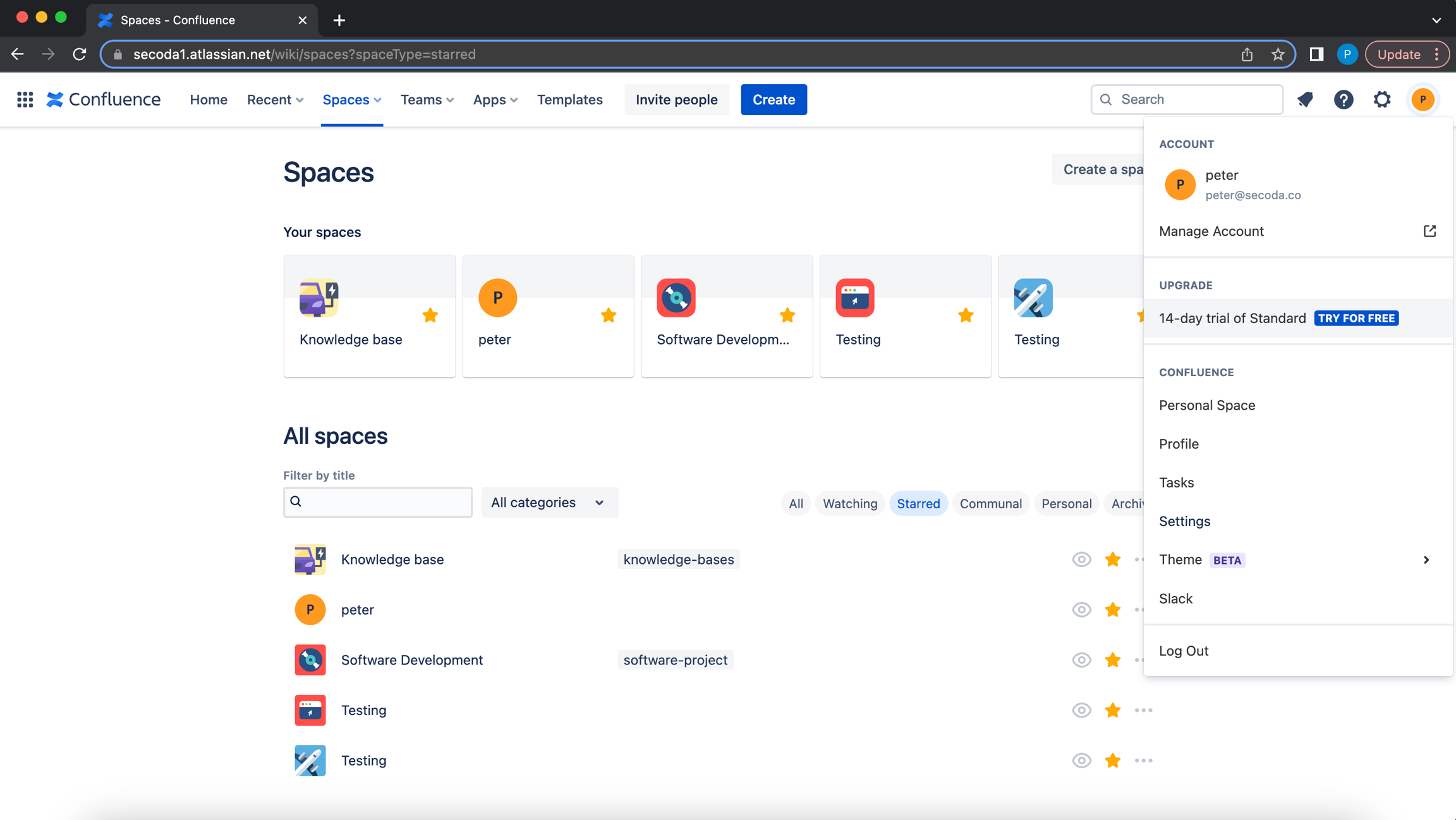Click the browser bookmark star icon
The image size is (1456, 820).
[x=1278, y=54]
